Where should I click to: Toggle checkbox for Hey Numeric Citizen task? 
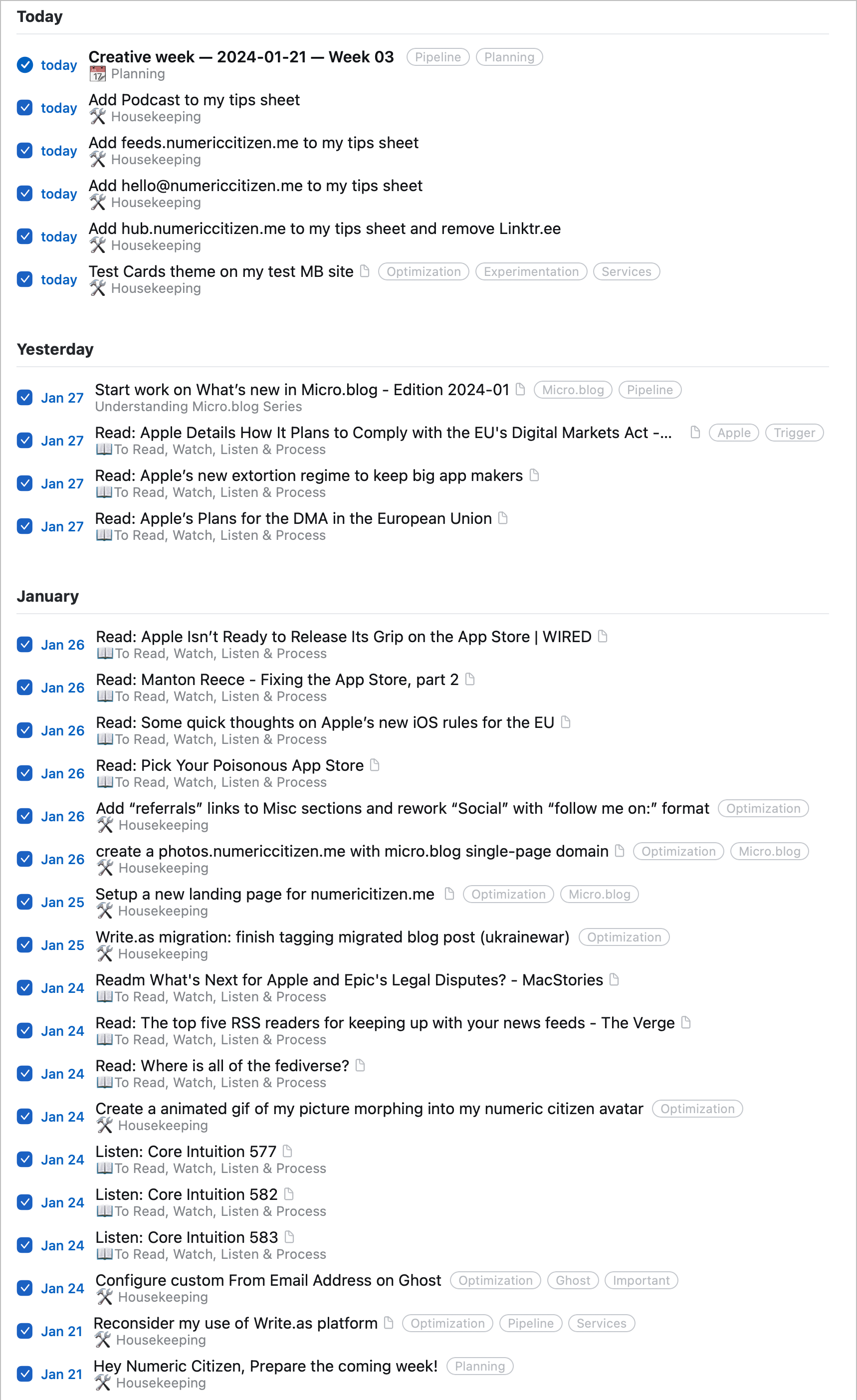(x=25, y=1374)
